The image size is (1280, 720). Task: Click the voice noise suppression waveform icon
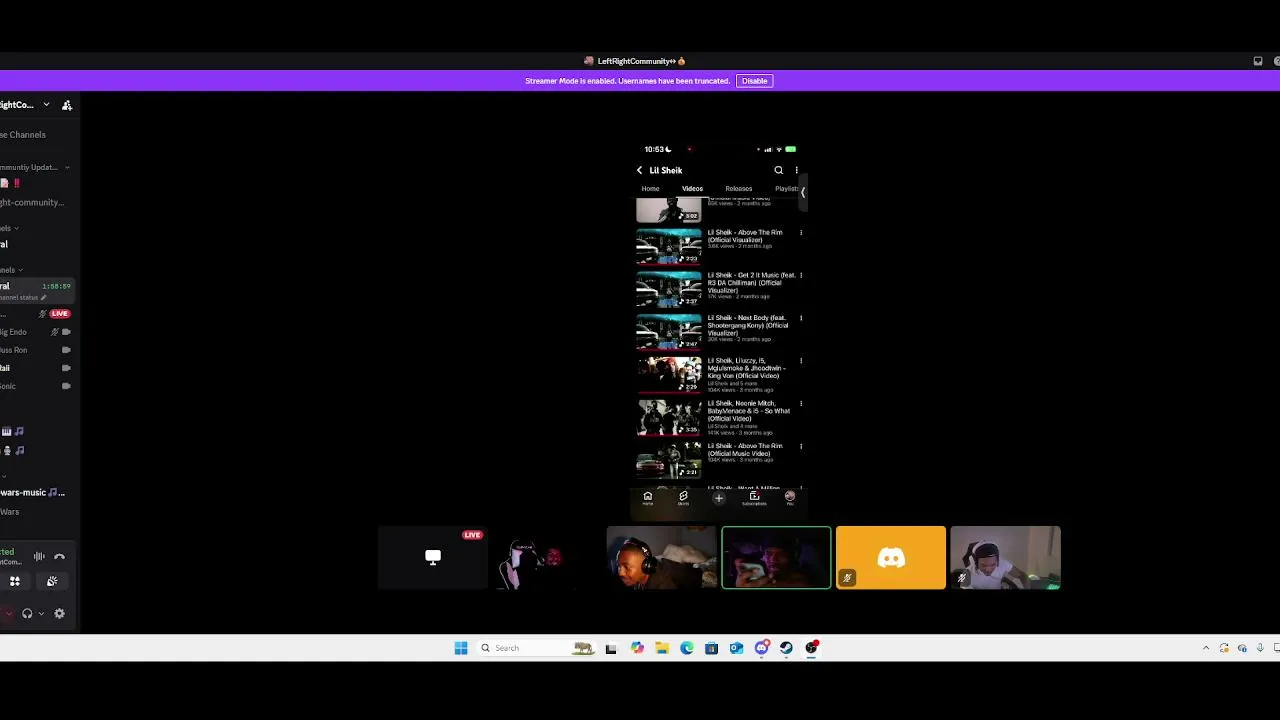point(39,557)
